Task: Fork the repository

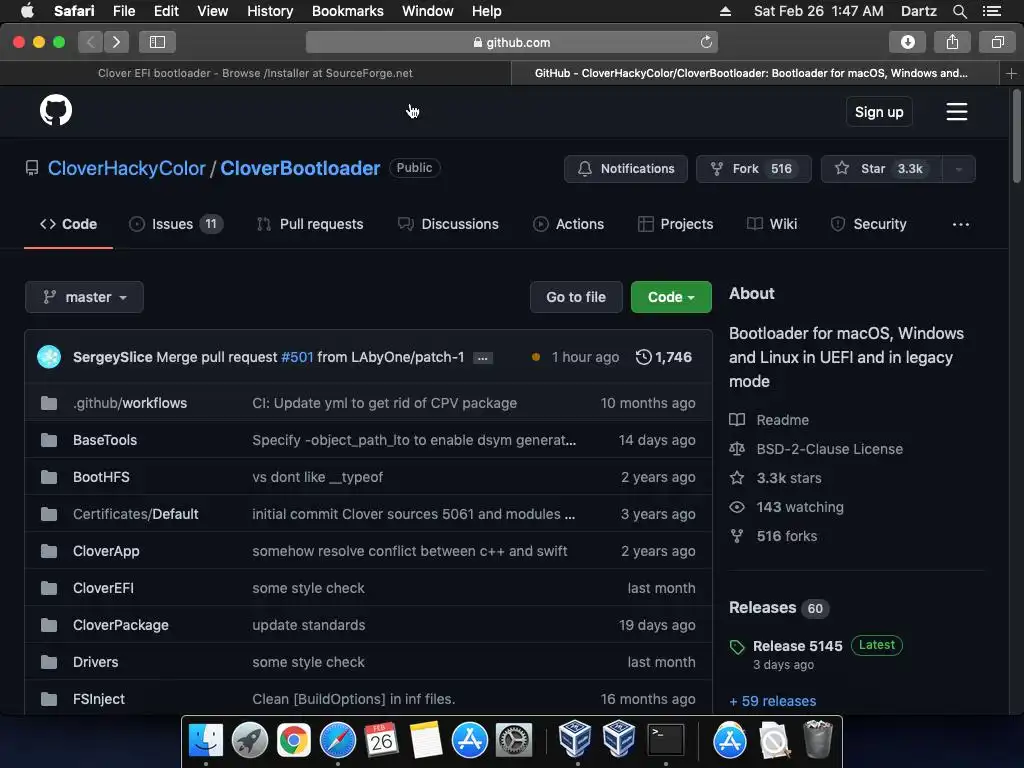Action: tap(754, 169)
